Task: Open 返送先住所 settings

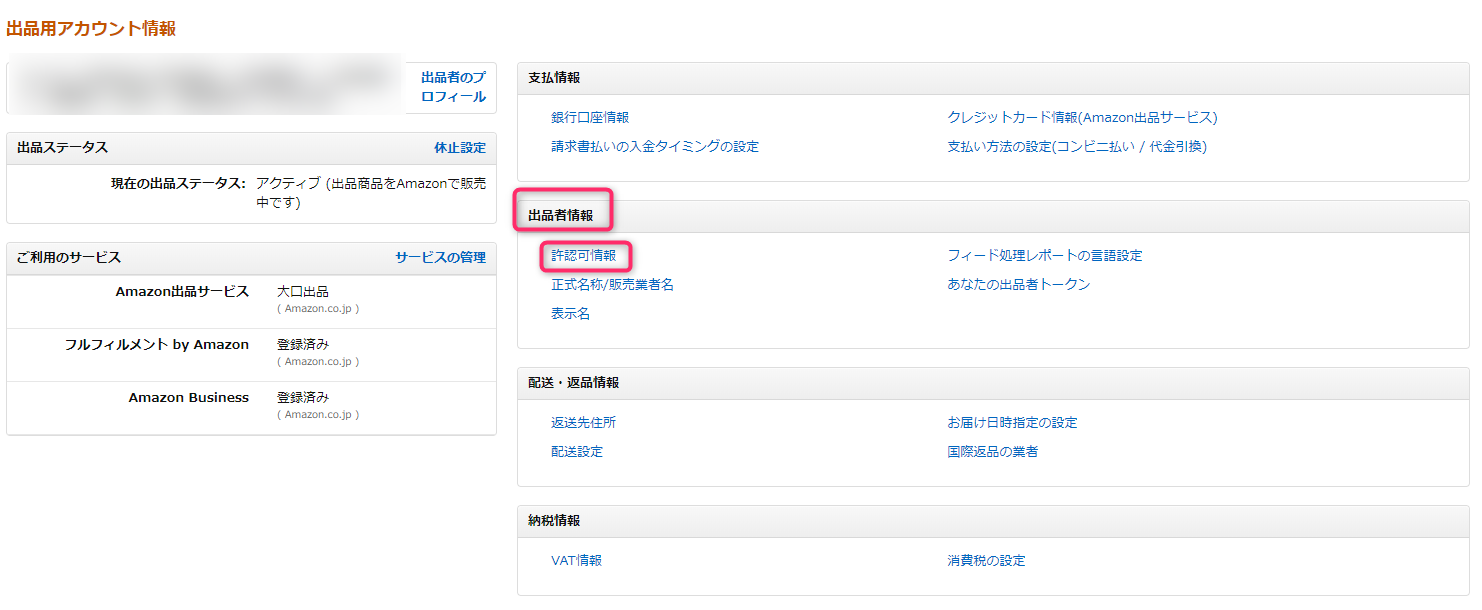Action: 584,423
